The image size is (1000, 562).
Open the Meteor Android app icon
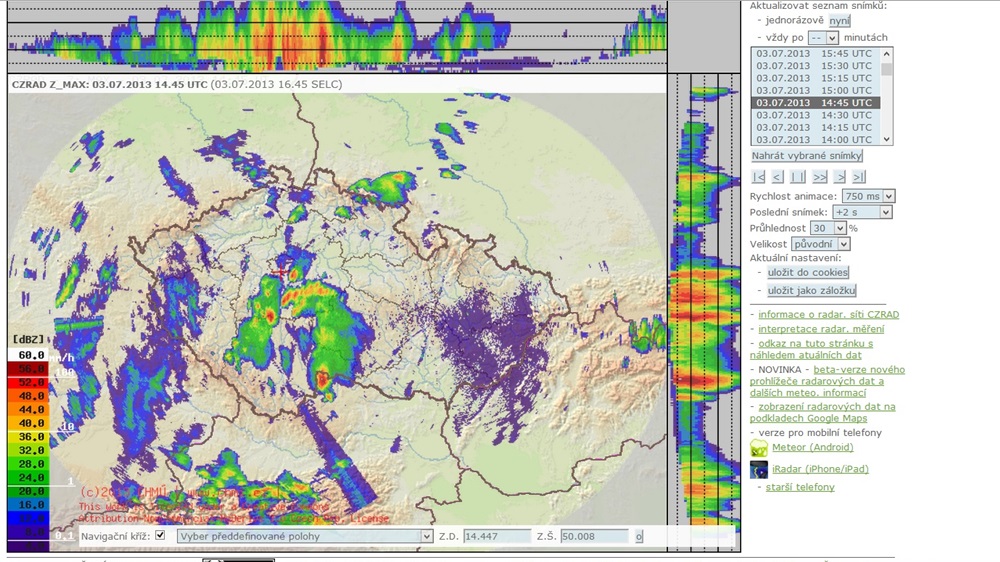click(x=758, y=448)
